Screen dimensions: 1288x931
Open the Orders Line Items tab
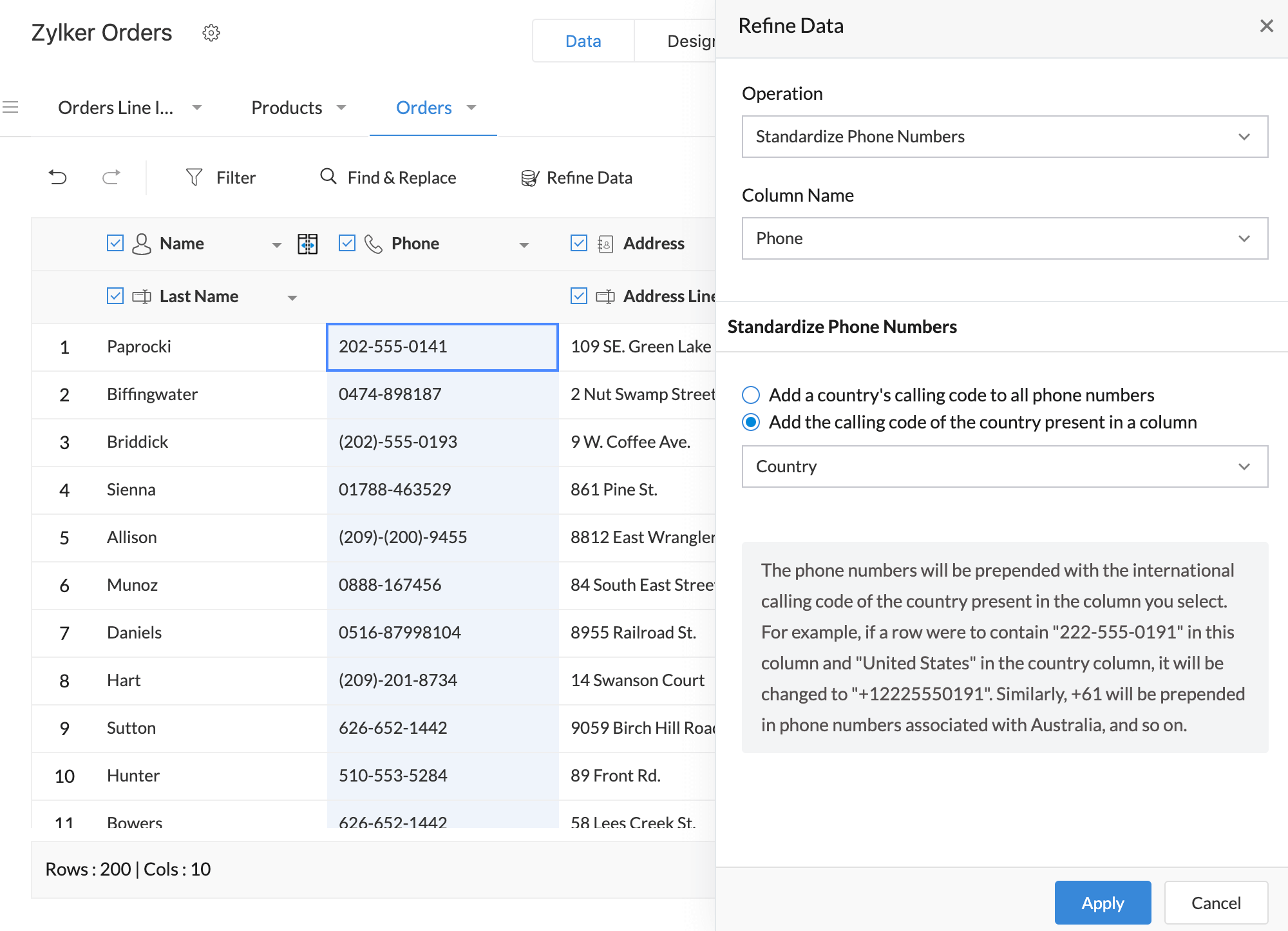point(116,108)
